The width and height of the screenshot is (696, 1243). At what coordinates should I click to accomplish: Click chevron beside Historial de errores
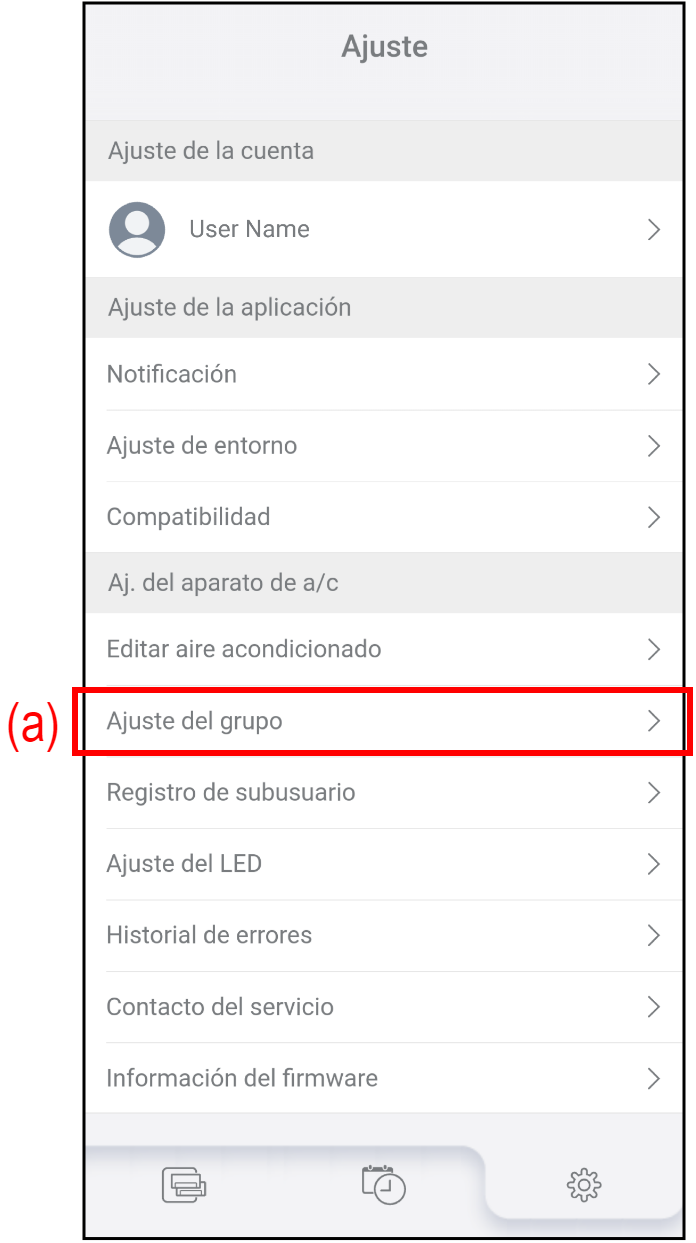click(654, 936)
